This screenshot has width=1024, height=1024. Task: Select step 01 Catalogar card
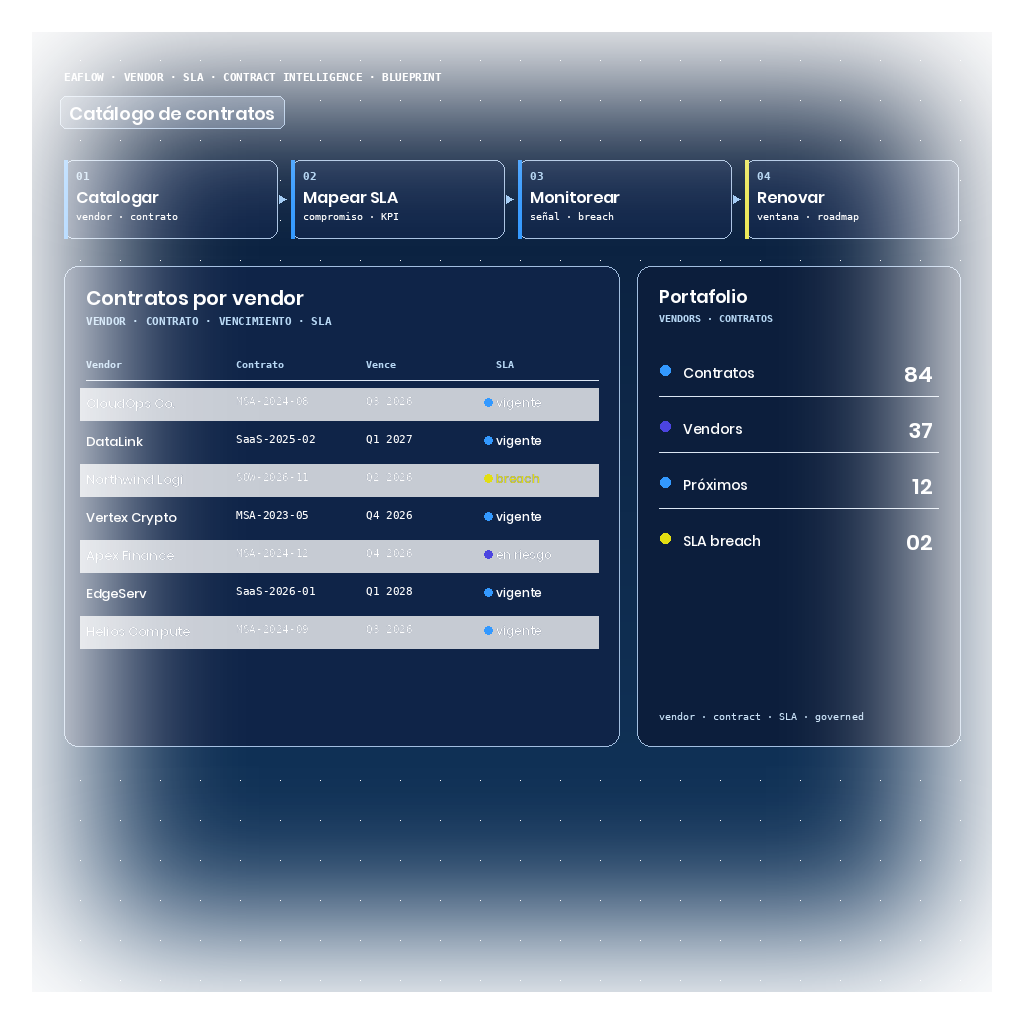pos(171,200)
